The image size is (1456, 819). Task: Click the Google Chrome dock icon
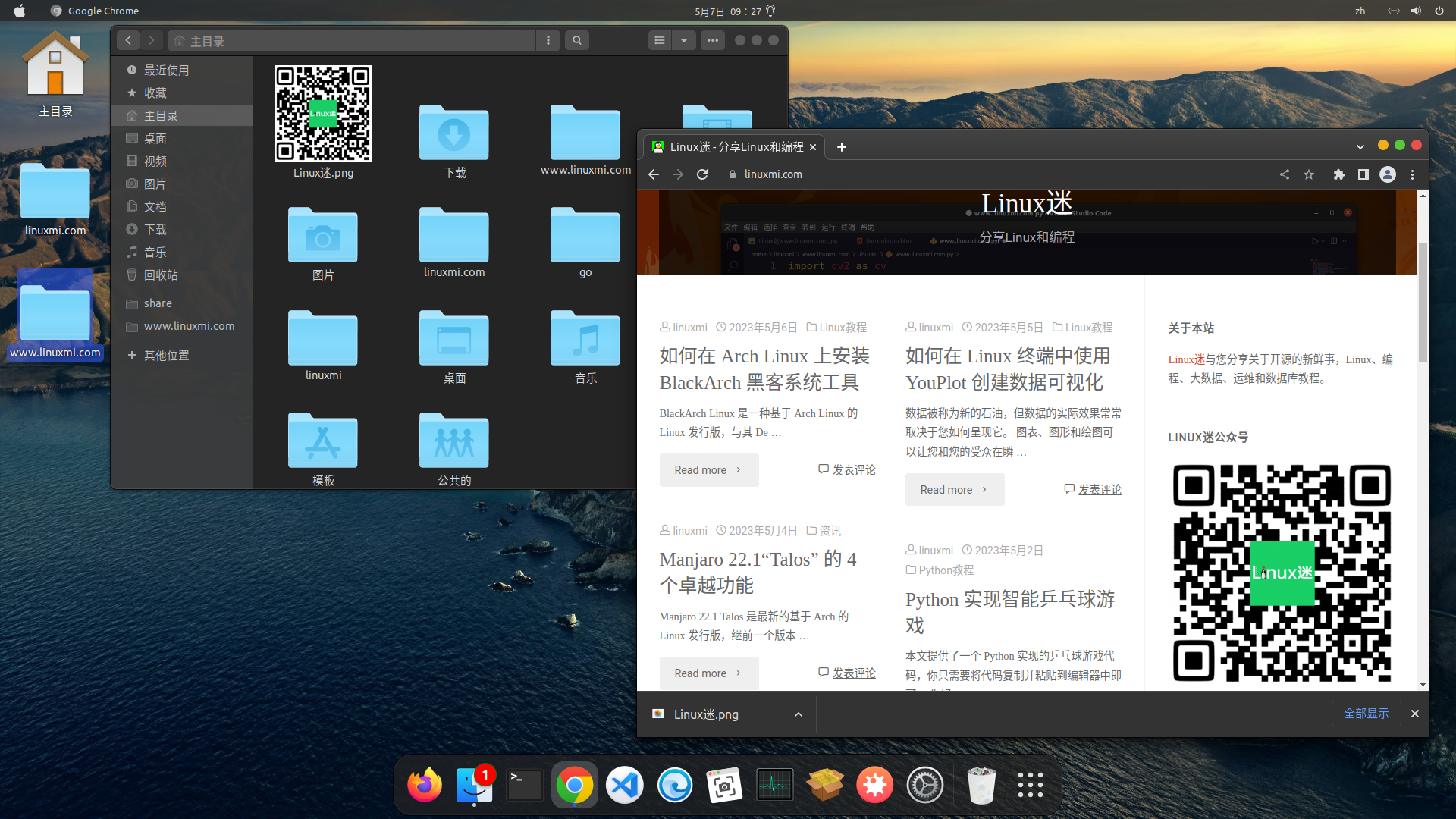tap(575, 786)
